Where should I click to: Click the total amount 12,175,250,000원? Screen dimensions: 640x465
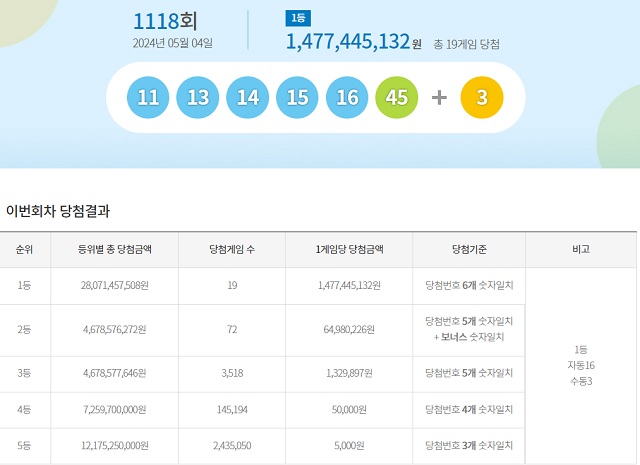coord(115,445)
